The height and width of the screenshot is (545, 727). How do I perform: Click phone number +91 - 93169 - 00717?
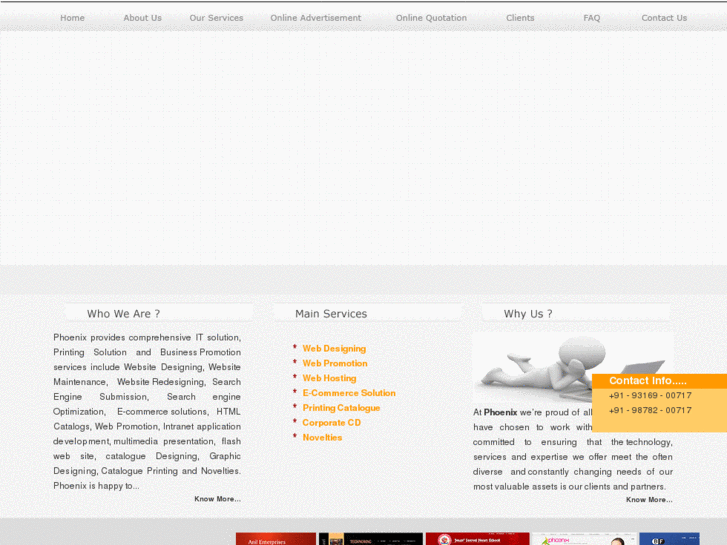(650, 396)
